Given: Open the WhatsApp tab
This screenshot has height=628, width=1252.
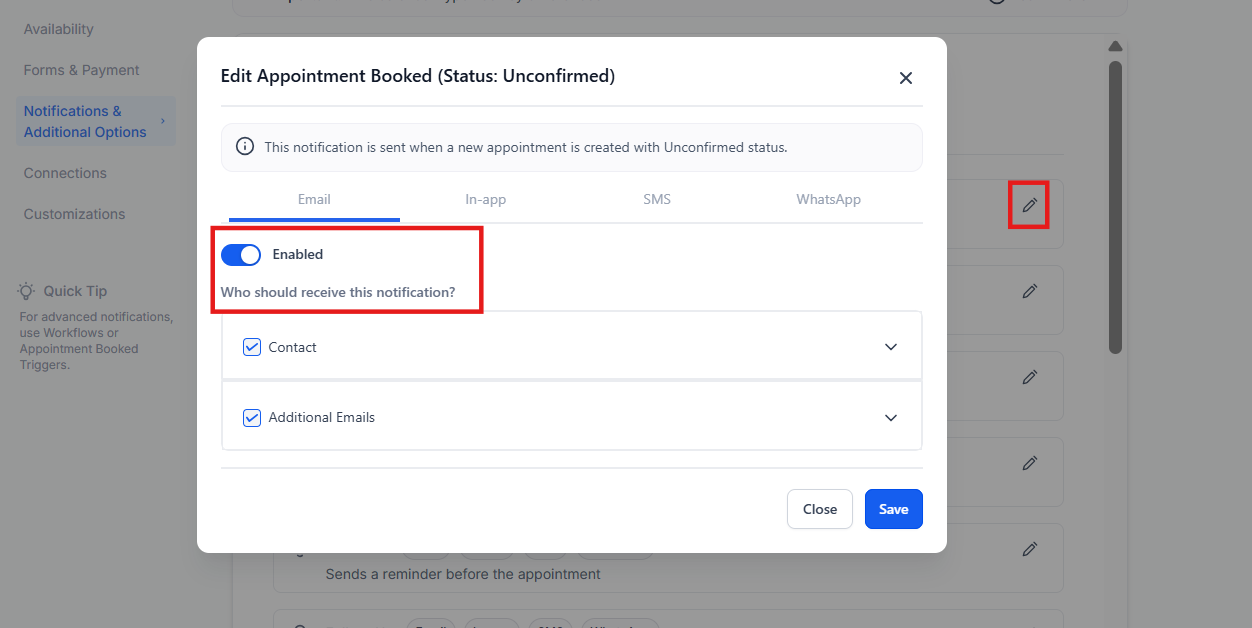Looking at the screenshot, I should tap(828, 199).
